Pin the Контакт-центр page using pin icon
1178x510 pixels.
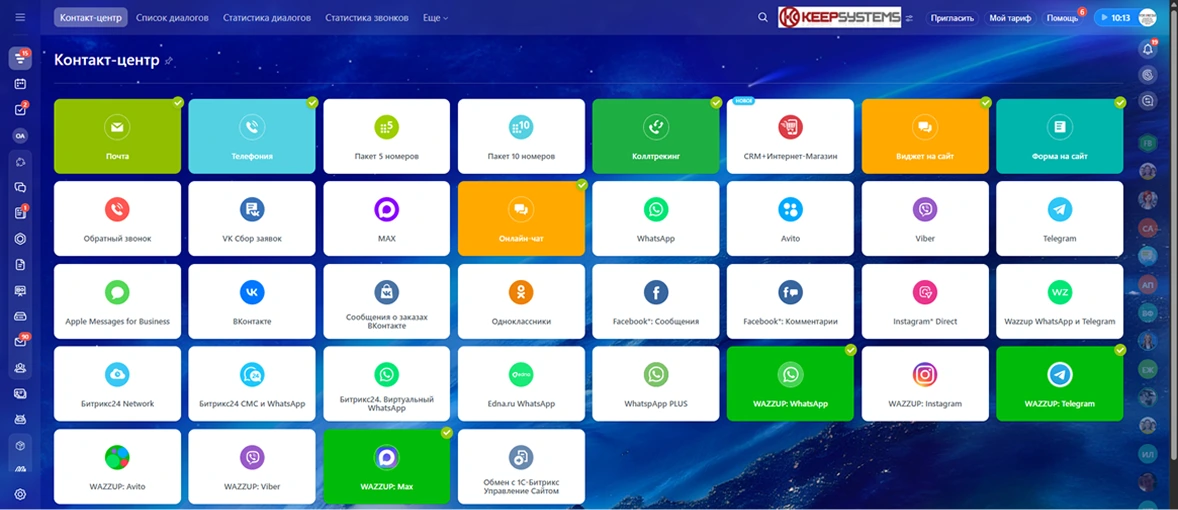[169, 61]
